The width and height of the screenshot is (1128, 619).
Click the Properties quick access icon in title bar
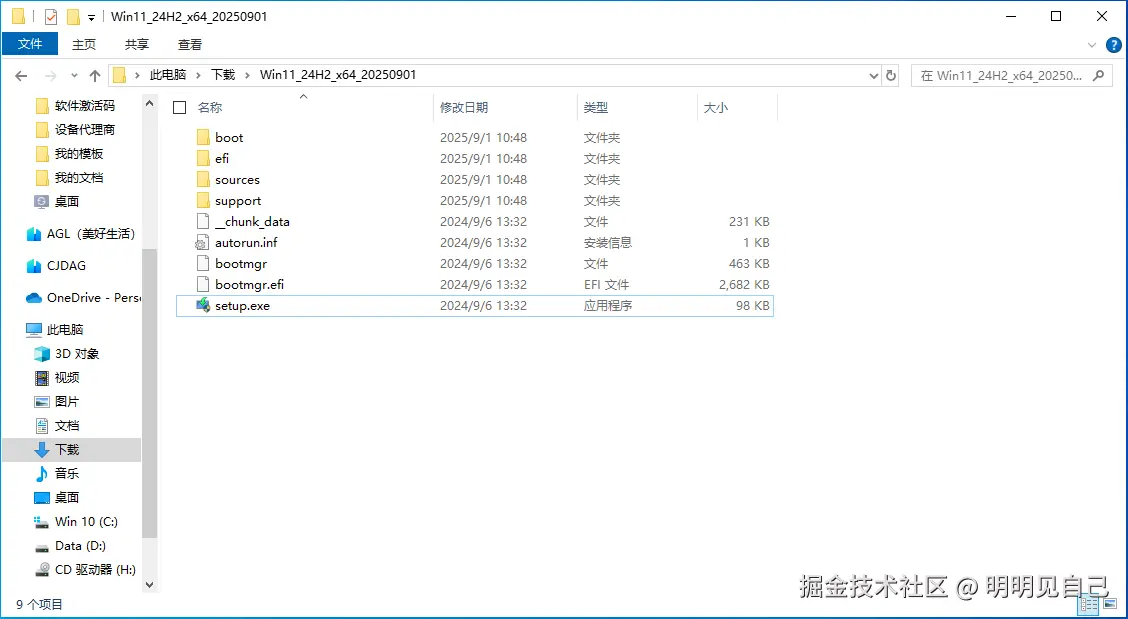point(50,17)
